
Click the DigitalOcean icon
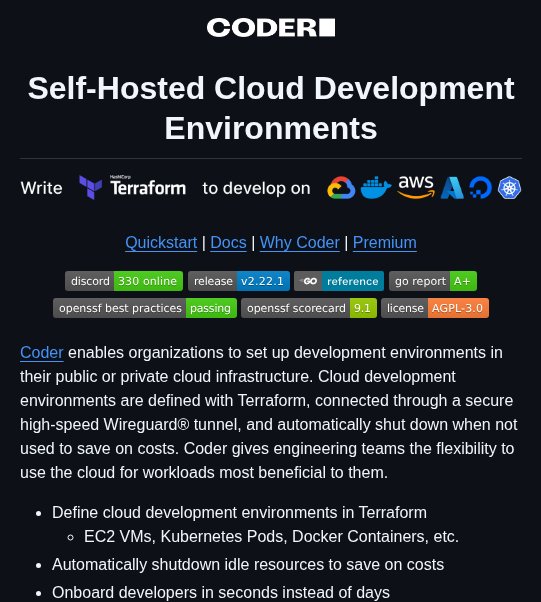[x=480, y=188]
